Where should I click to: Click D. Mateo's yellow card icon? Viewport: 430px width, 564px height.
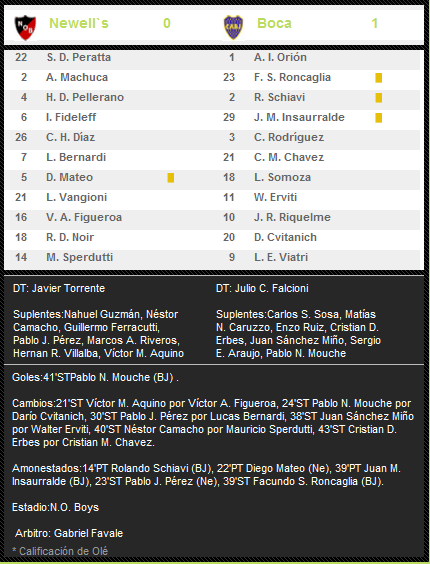click(x=171, y=178)
